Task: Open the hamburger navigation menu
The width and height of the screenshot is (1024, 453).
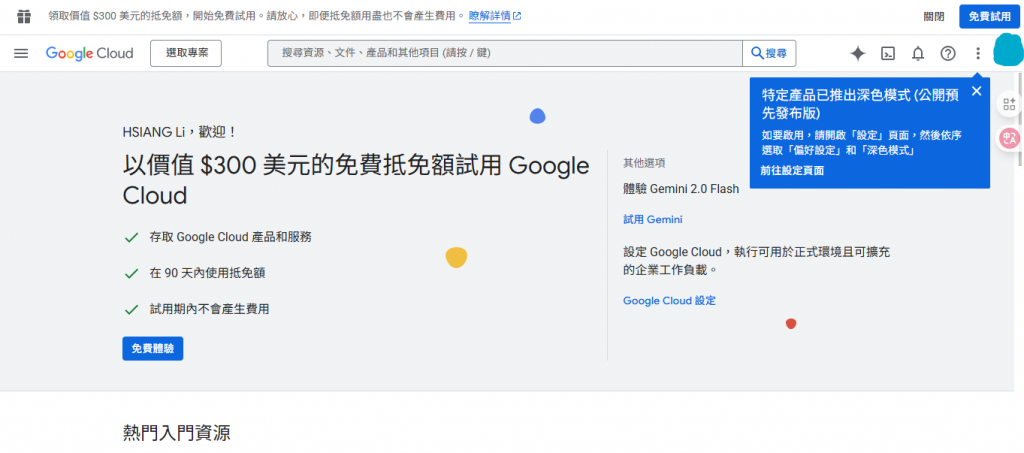Action: coord(21,54)
